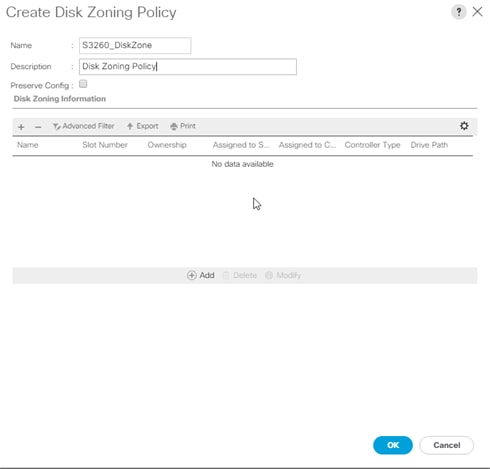
Task: Click the Disk Zoning Information heading
Action: [x=60, y=99]
